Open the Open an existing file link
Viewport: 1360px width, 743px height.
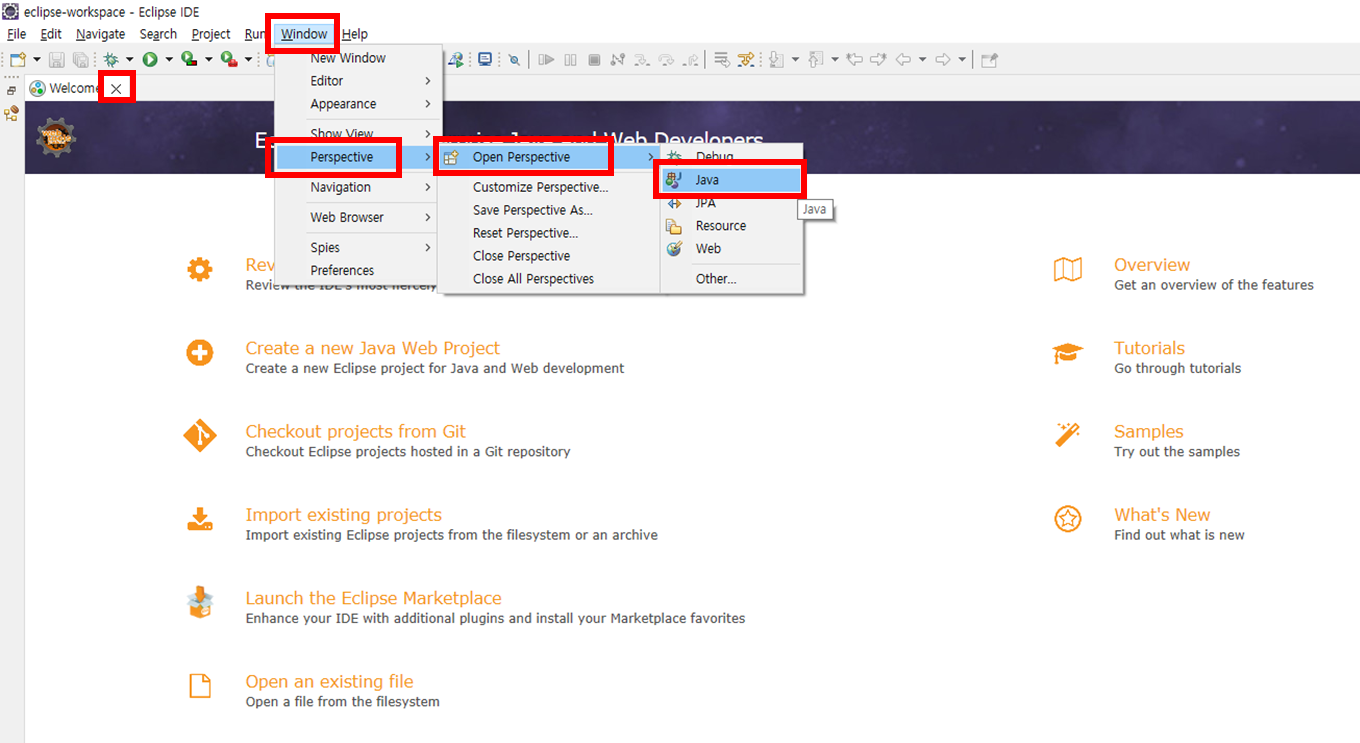tap(329, 681)
